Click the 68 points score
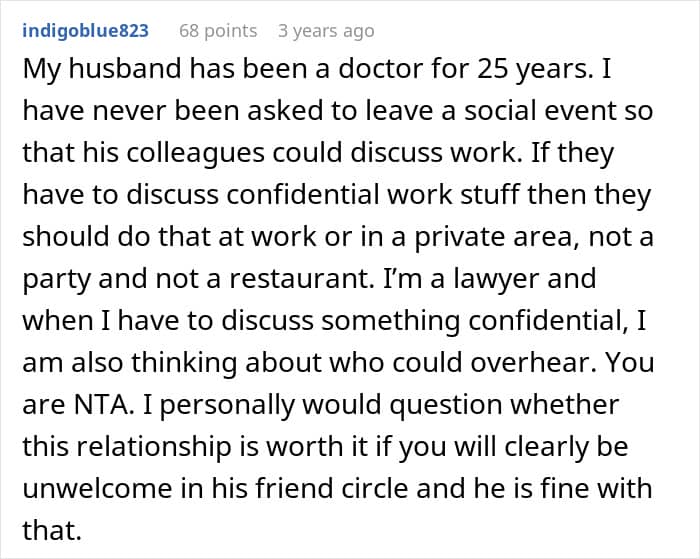 click(x=218, y=31)
